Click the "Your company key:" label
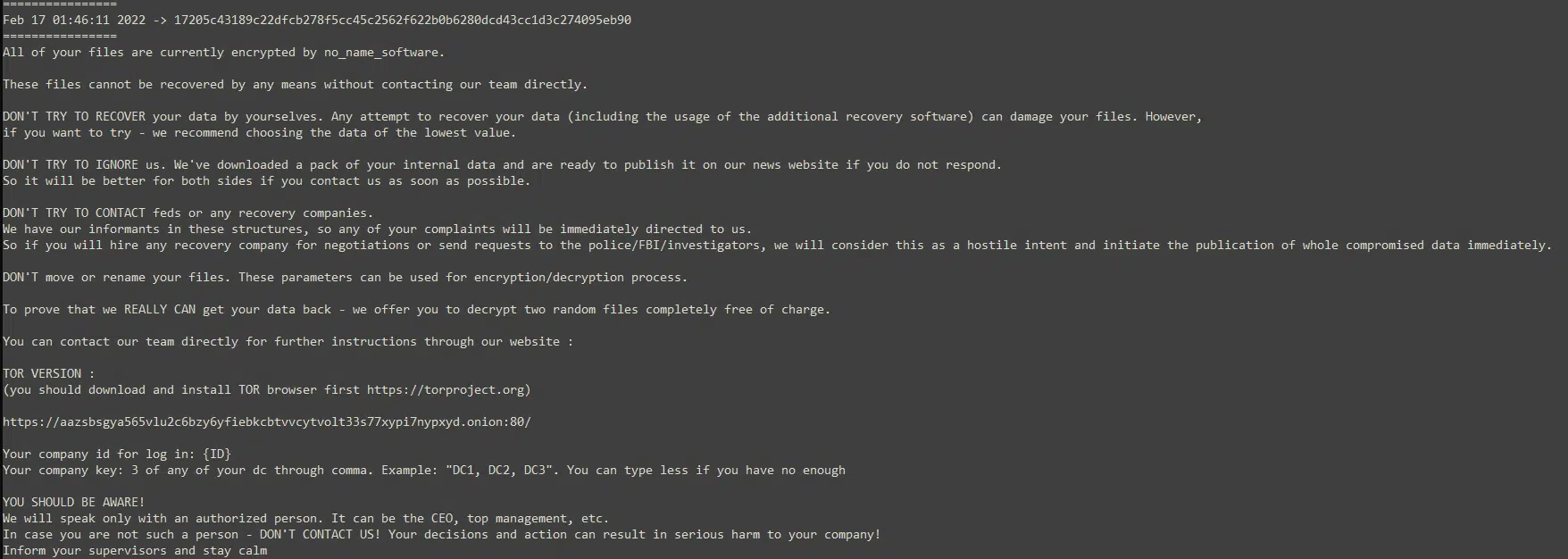 (x=63, y=471)
